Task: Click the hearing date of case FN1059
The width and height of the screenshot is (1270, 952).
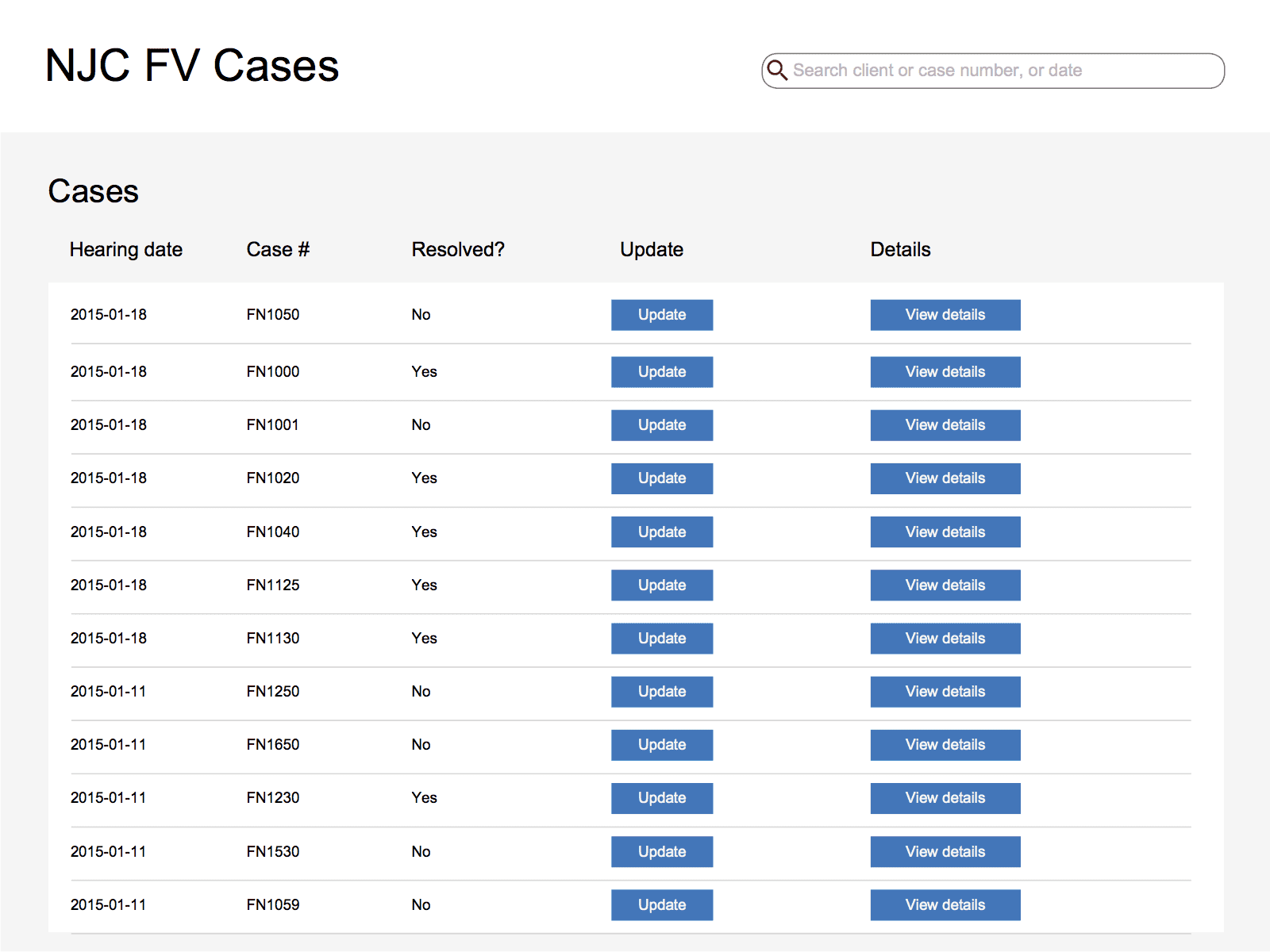Action: point(109,905)
